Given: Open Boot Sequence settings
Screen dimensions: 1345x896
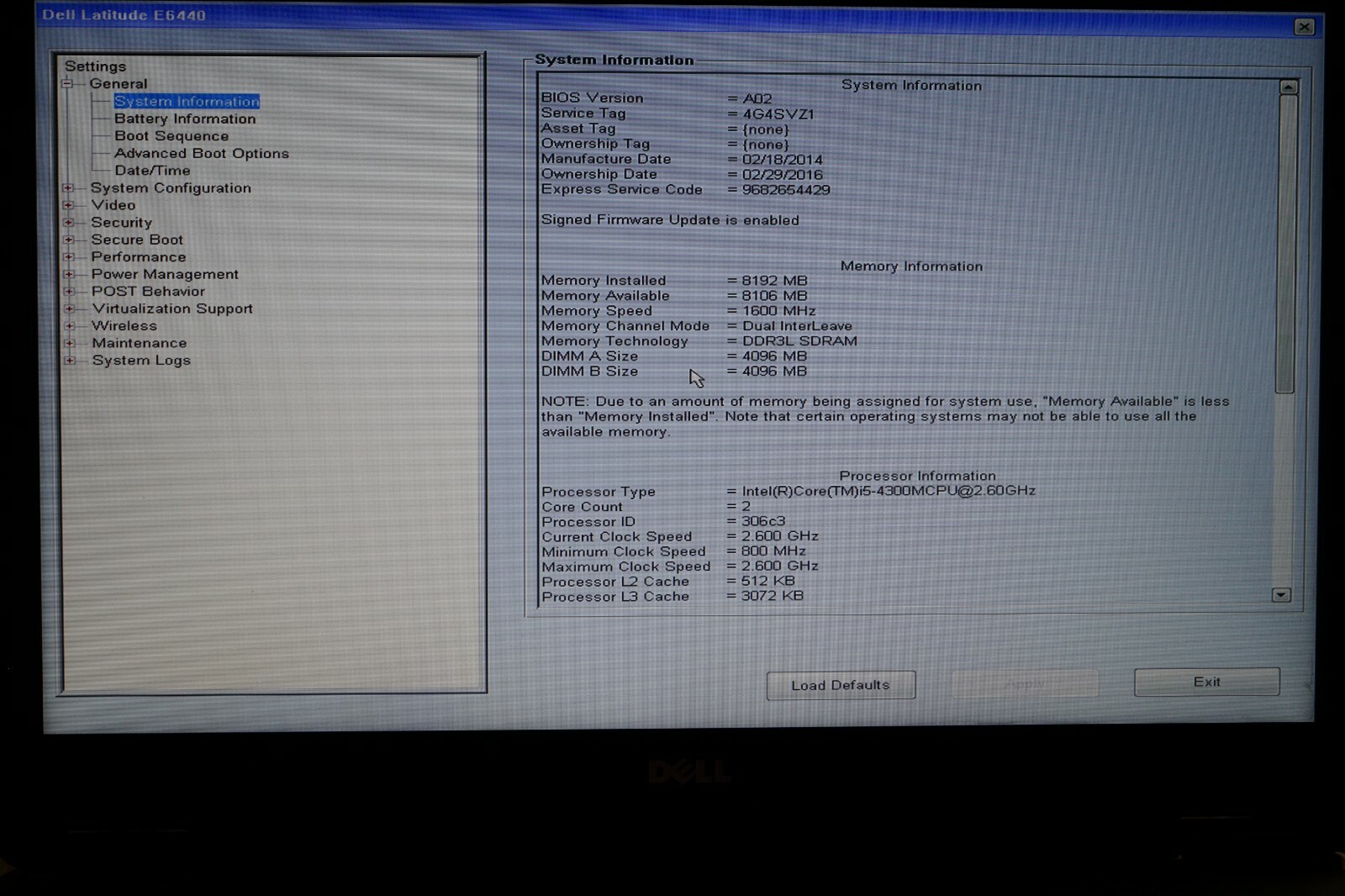Looking at the screenshot, I should (171, 136).
